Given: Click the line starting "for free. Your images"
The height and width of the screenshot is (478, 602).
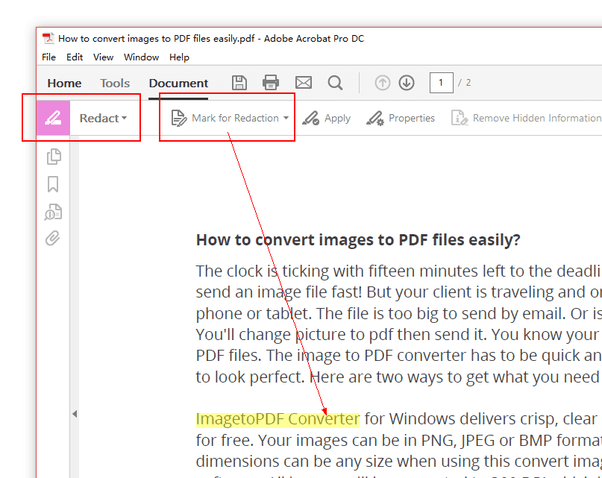Looking at the screenshot, I should click(x=399, y=440).
